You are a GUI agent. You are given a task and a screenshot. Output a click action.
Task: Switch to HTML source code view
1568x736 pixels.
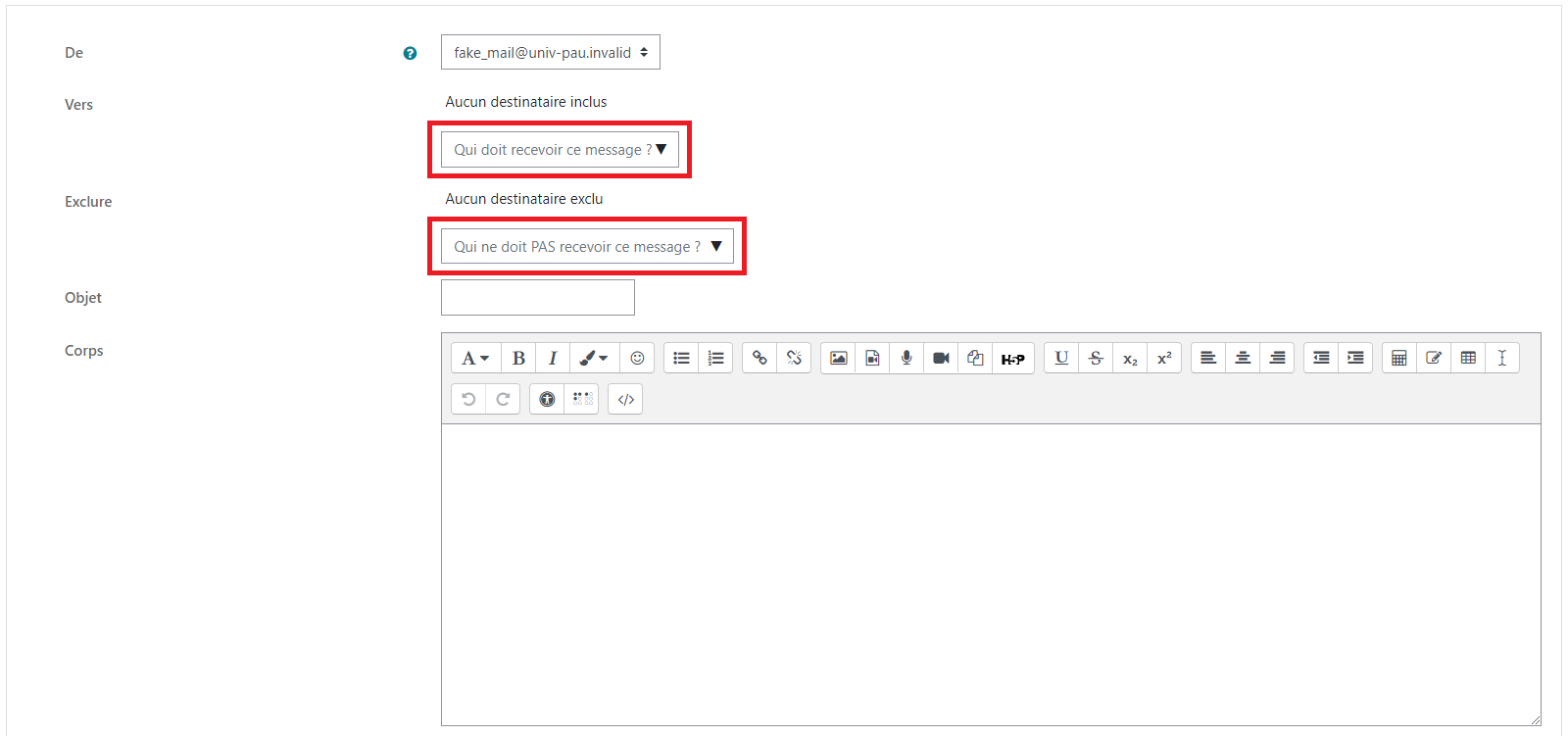[625, 399]
